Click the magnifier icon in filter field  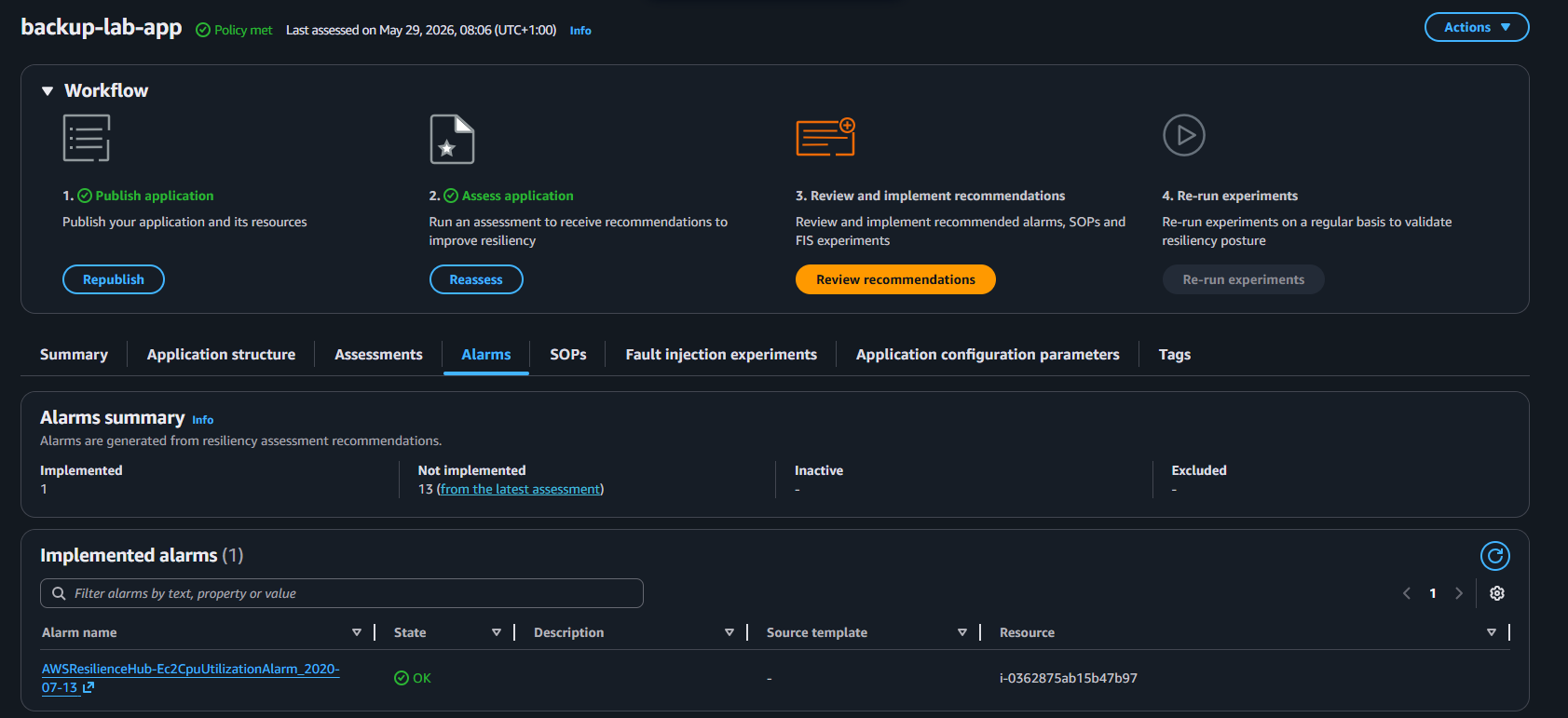[x=59, y=593]
